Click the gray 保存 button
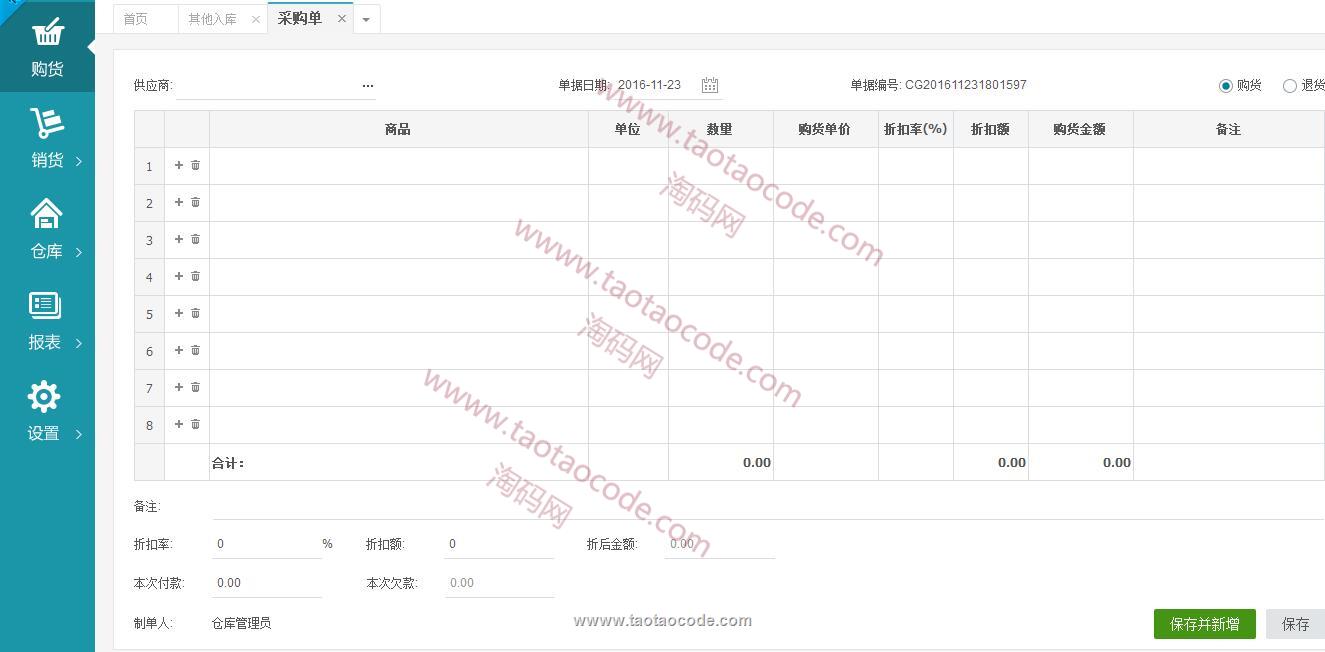Image resolution: width=1325 pixels, height=652 pixels. coord(1295,624)
